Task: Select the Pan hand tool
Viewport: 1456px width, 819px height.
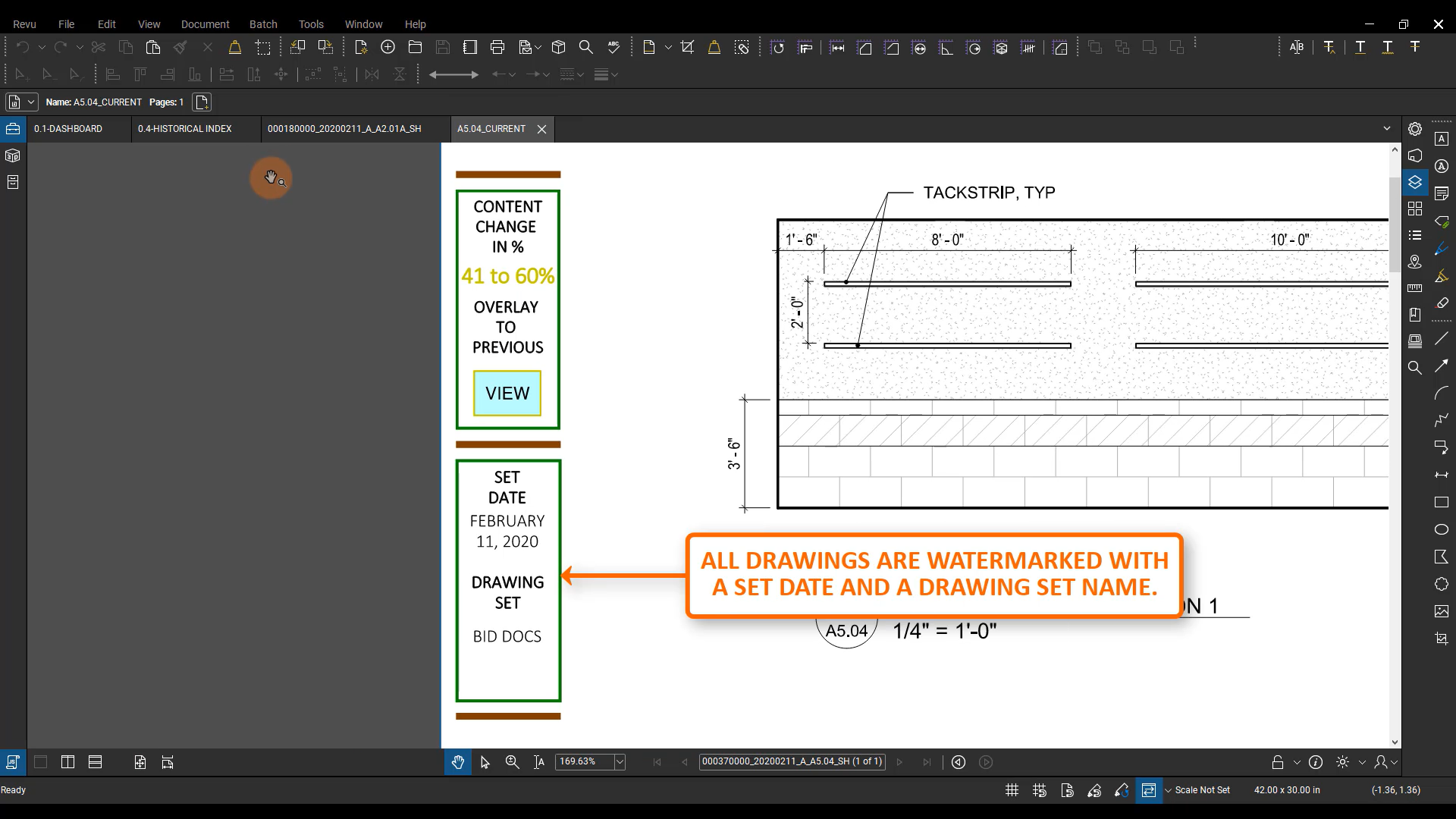Action: click(457, 762)
